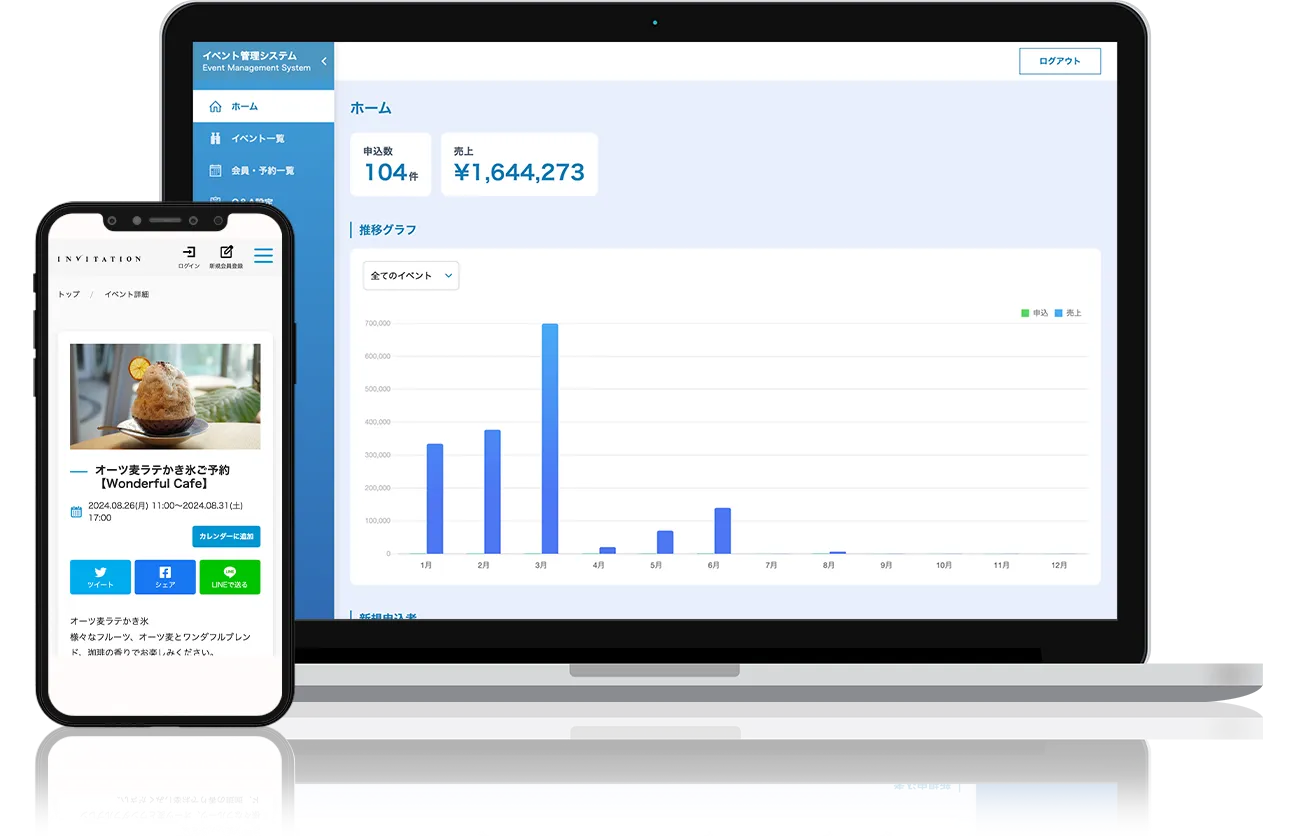Tap the calendar icon beside event date

tap(77, 512)
